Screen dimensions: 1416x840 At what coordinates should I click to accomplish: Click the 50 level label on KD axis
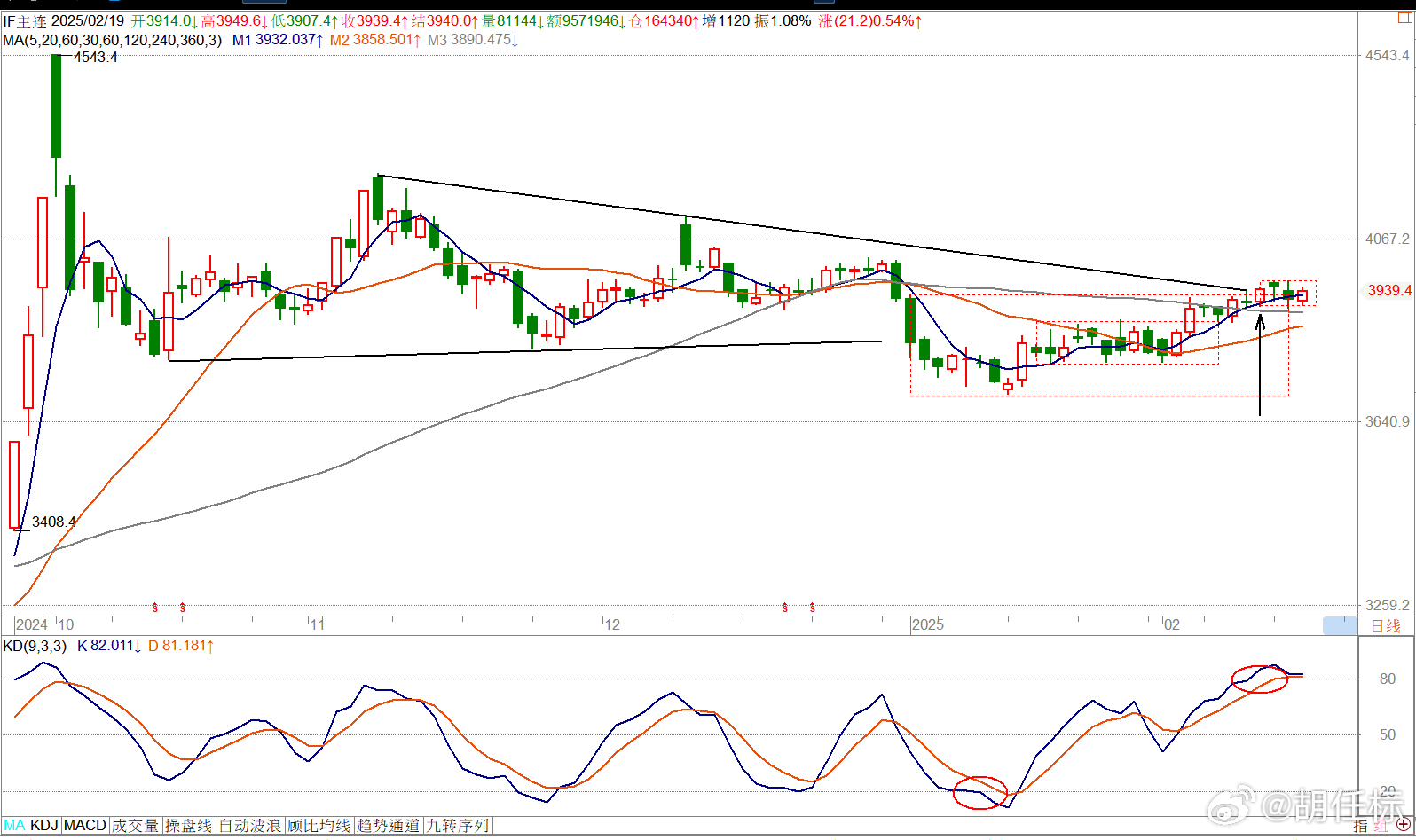pos(1388,734)
